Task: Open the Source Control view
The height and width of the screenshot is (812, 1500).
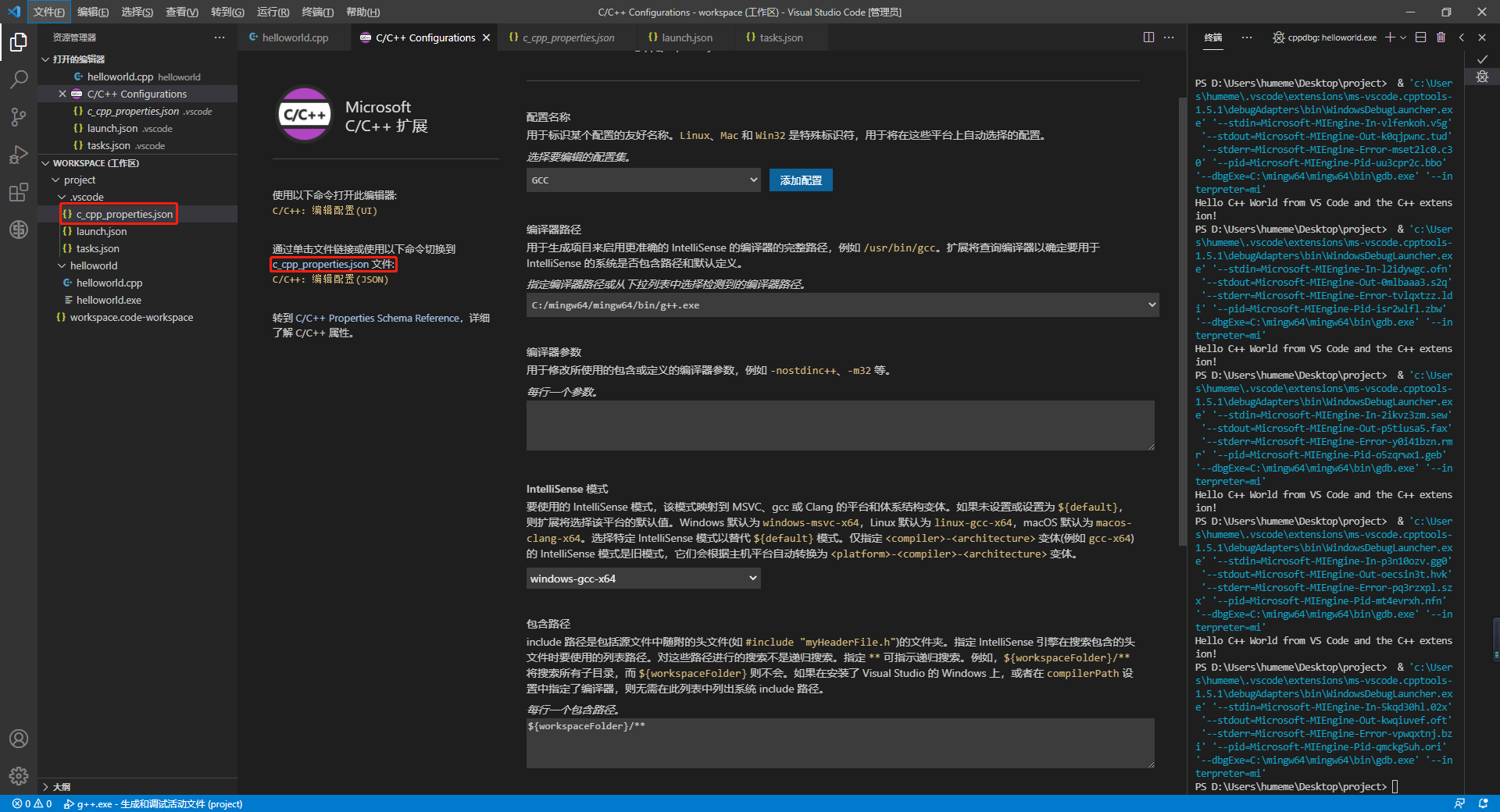Action: [x=19, y=117]
